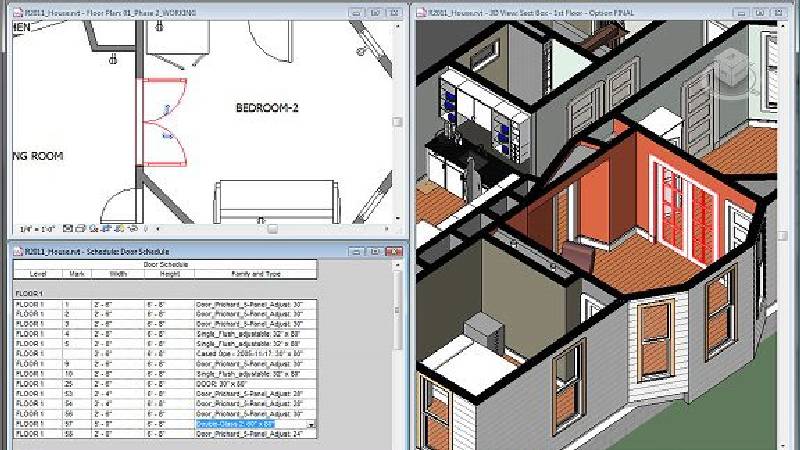800x450 pixels.
Task: Maximize the Door Schedule window
Action: pos(375,252)
